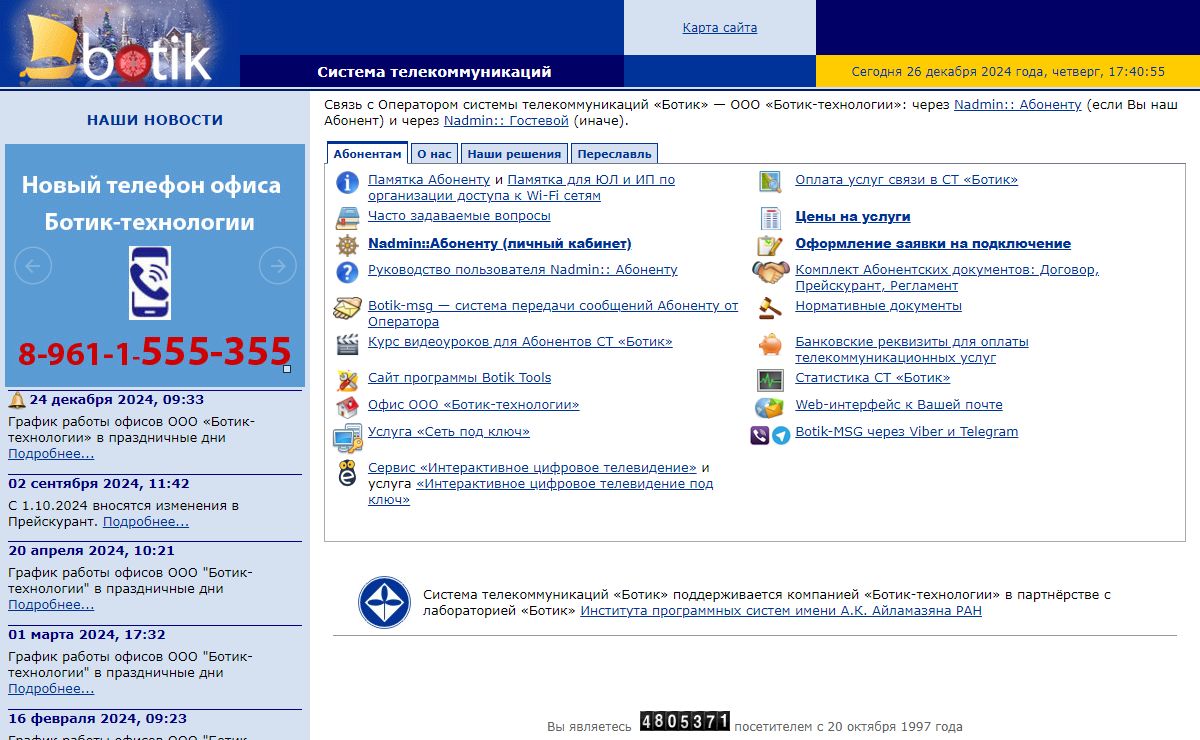This screenshot has height=740, width=1200.
Task: Click the gavel icon beside Нормативные документы
Action: tap(770, 308)
